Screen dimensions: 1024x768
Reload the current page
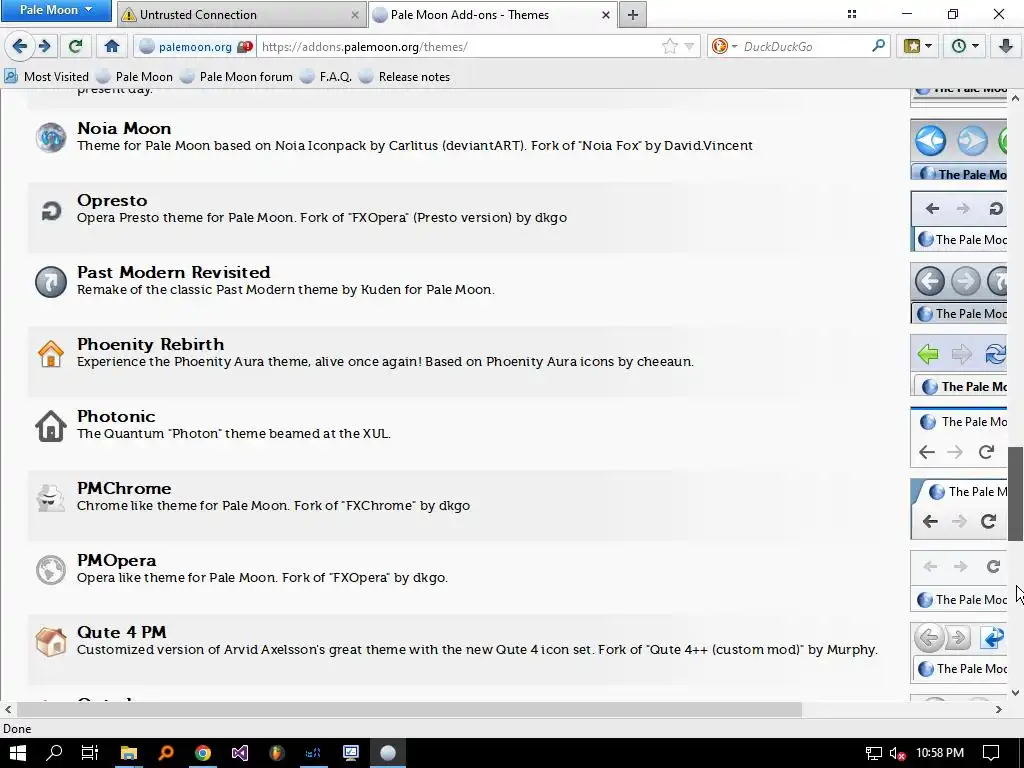(76, 46)
